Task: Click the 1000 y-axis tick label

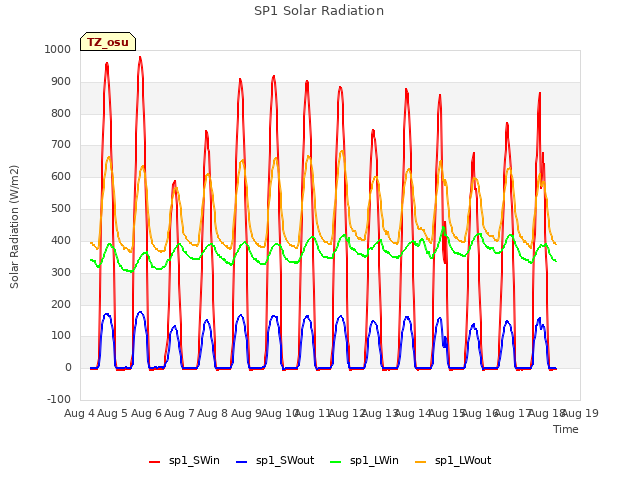Action: 58,49
